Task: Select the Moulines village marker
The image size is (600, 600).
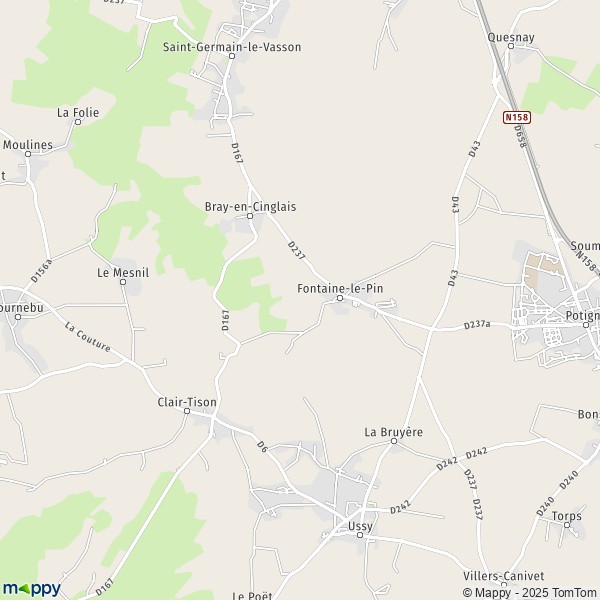Action: [x=28, y=154]
